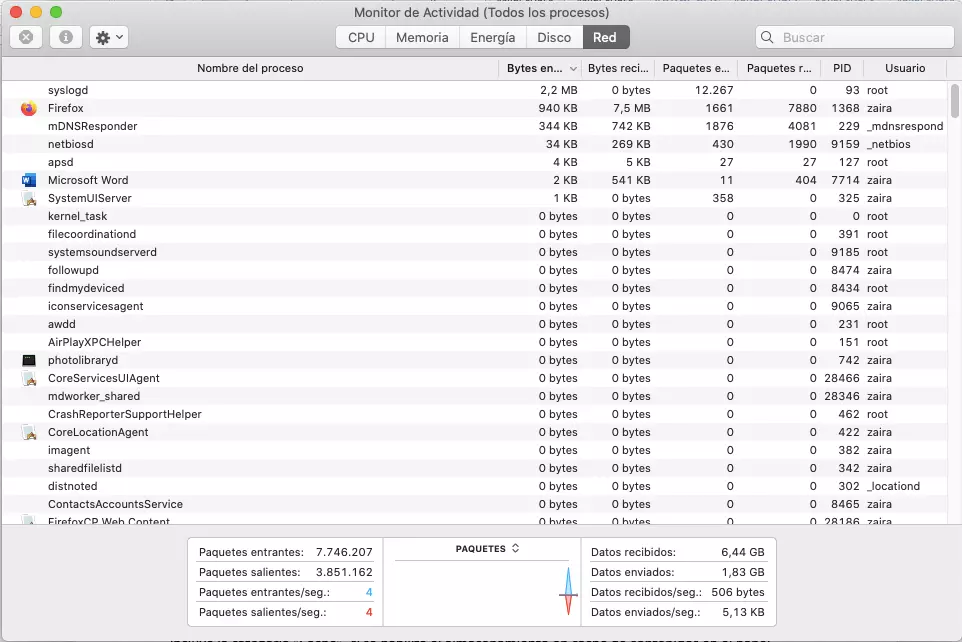Open process info inspector button
This screenshot has width=962, height=642.
[66, 37]
